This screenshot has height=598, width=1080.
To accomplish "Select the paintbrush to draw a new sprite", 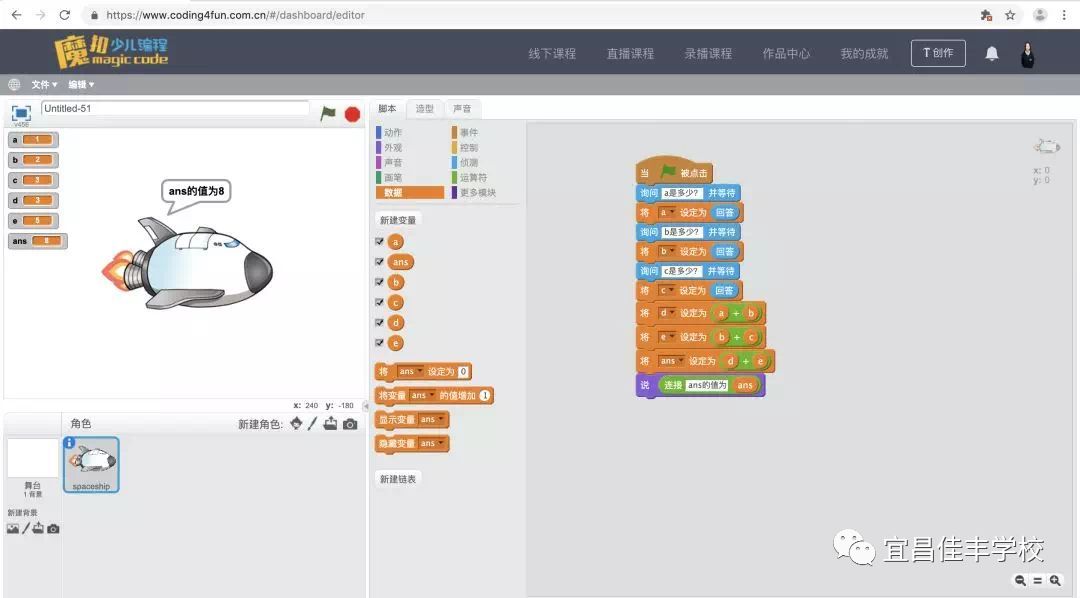I will (x=314, y=423).
